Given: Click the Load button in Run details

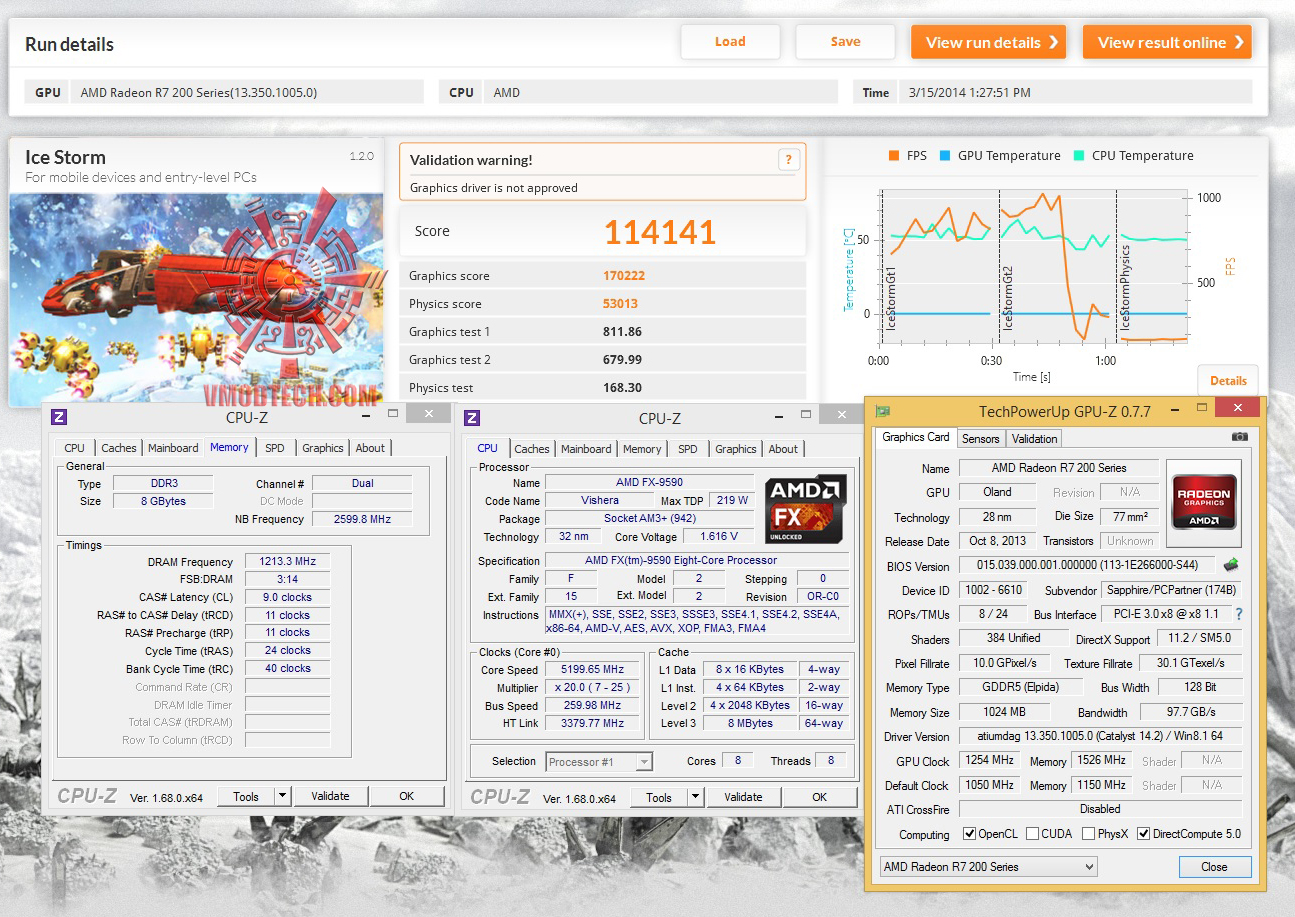Looking at the screenshot, I should [x=730, y=42].
